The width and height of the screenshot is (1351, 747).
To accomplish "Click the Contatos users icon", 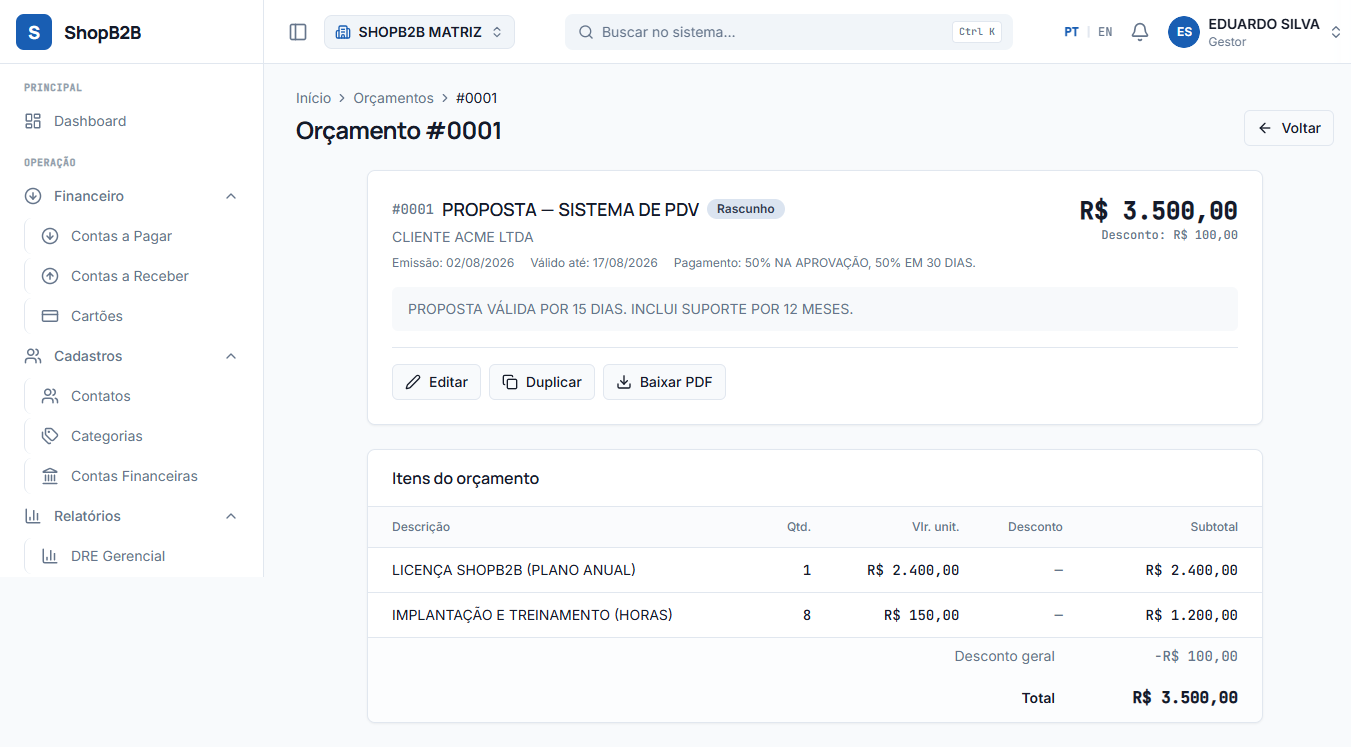I will pyautogui.click(x=50, y=396).
